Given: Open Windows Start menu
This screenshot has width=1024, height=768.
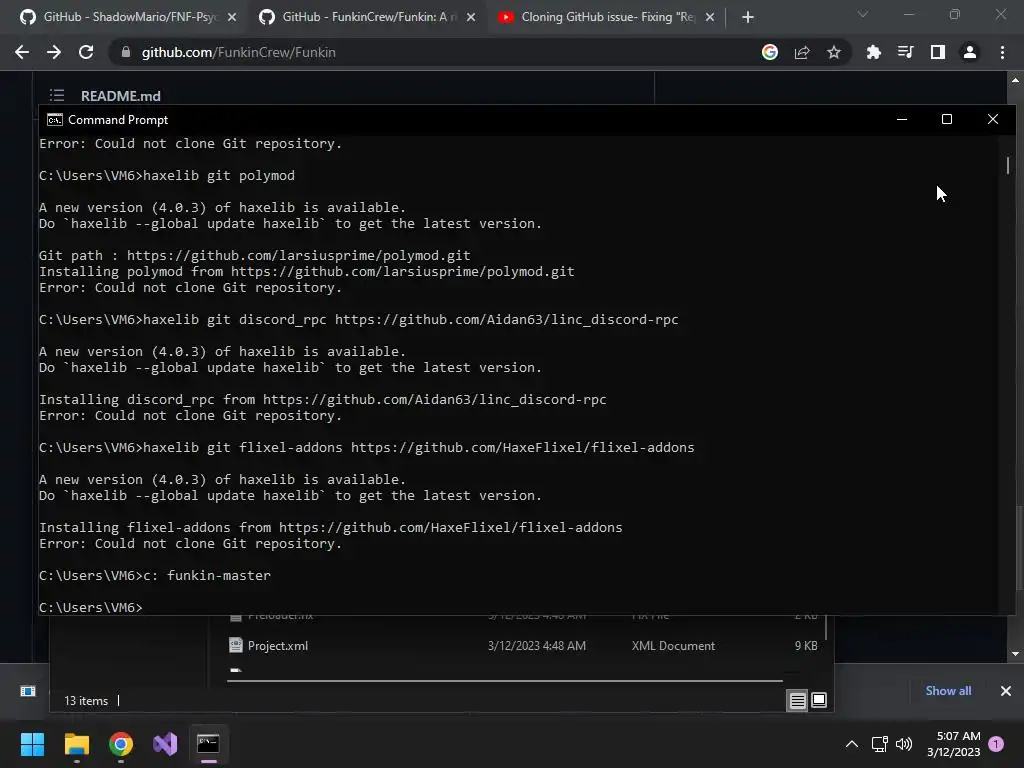Looking at the screenshot, I should [x=32, y=744].
